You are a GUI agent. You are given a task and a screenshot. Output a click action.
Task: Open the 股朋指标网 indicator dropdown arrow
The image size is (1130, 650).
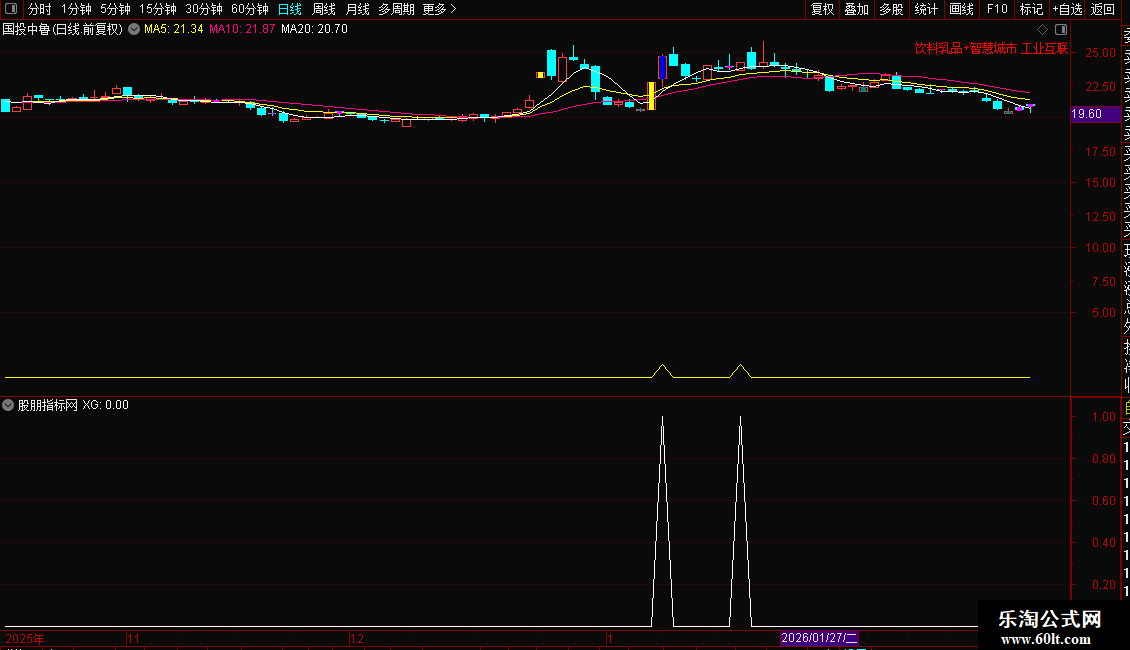(x=8, y=405)
